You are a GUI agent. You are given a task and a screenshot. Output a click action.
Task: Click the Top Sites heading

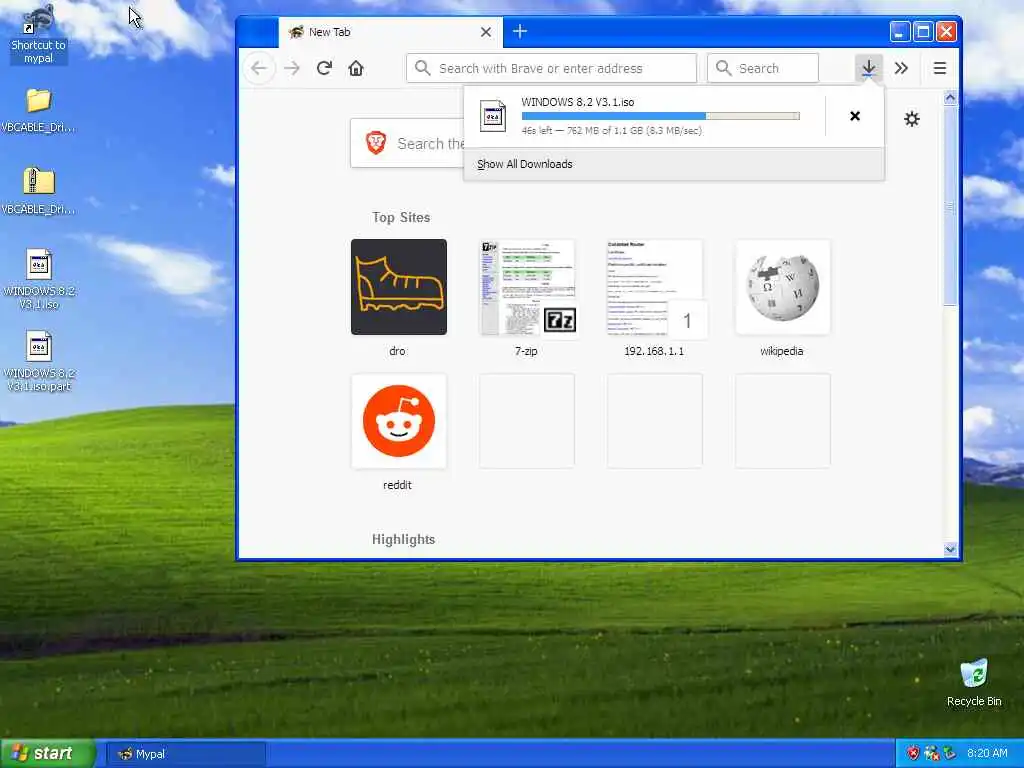click(401, 217)
